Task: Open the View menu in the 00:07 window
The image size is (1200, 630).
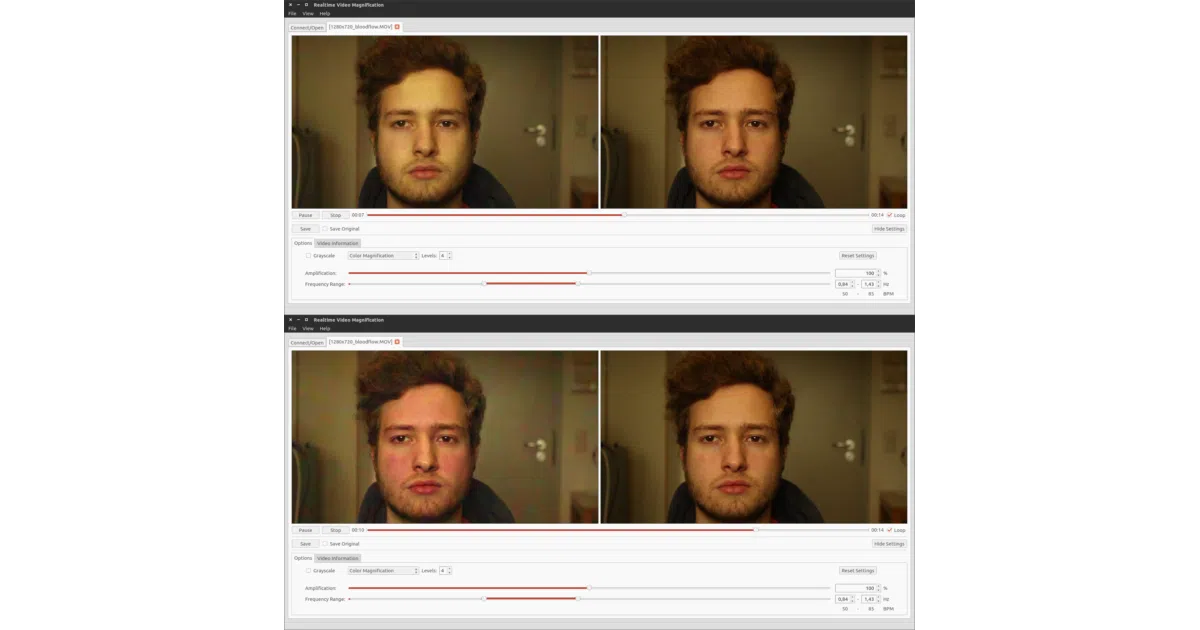Action: [308, 13]
